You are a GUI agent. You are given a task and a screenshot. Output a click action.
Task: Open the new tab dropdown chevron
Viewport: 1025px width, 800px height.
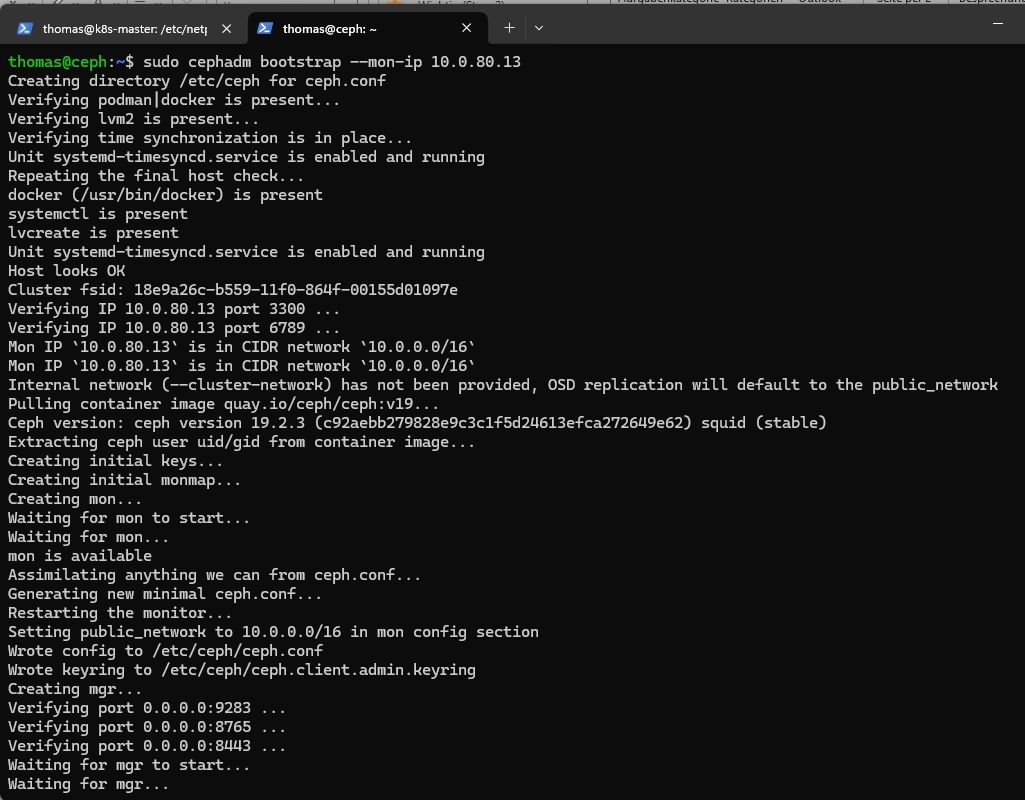tap(539, 28)
